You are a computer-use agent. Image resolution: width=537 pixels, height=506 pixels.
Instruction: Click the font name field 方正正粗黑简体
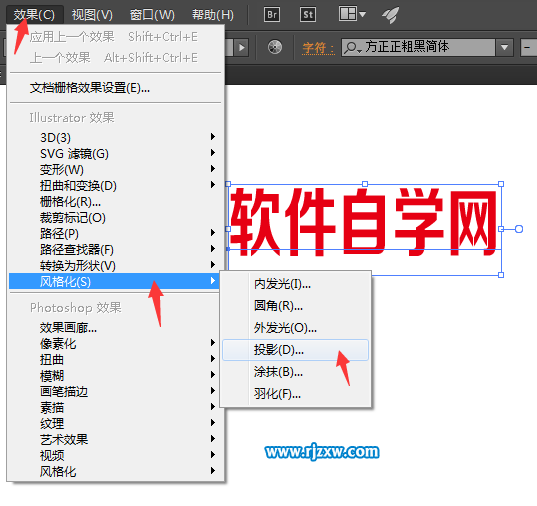click(418, 47)
